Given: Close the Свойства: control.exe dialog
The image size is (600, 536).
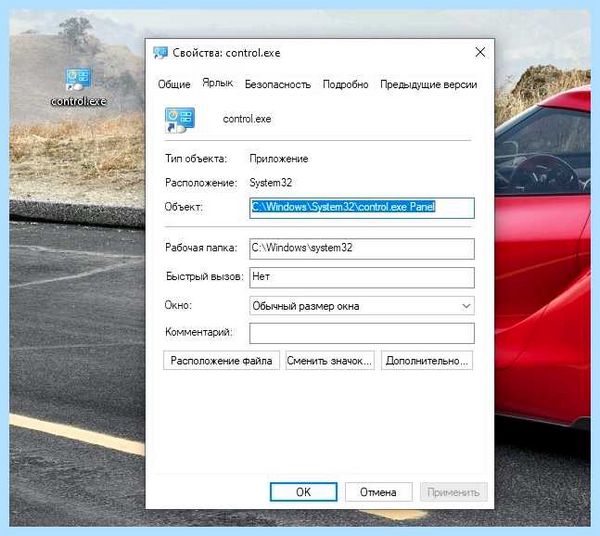Looking at the screenshot, I should [x=480, y=52].
